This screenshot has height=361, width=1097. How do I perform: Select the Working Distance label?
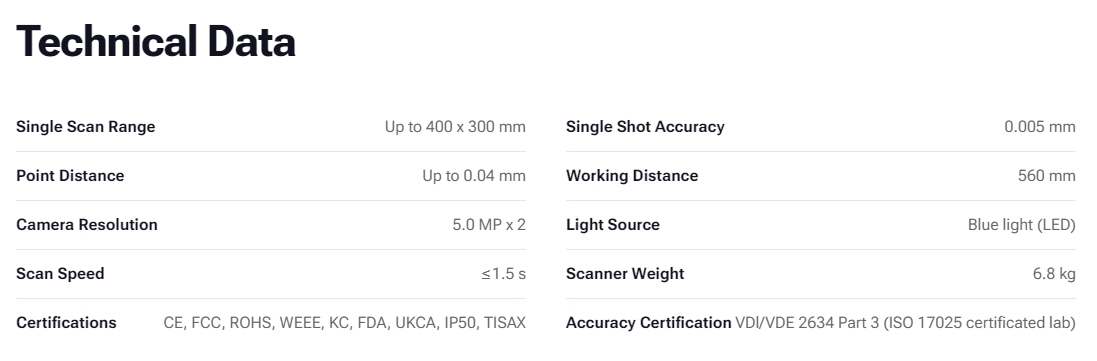pos(632,176)
